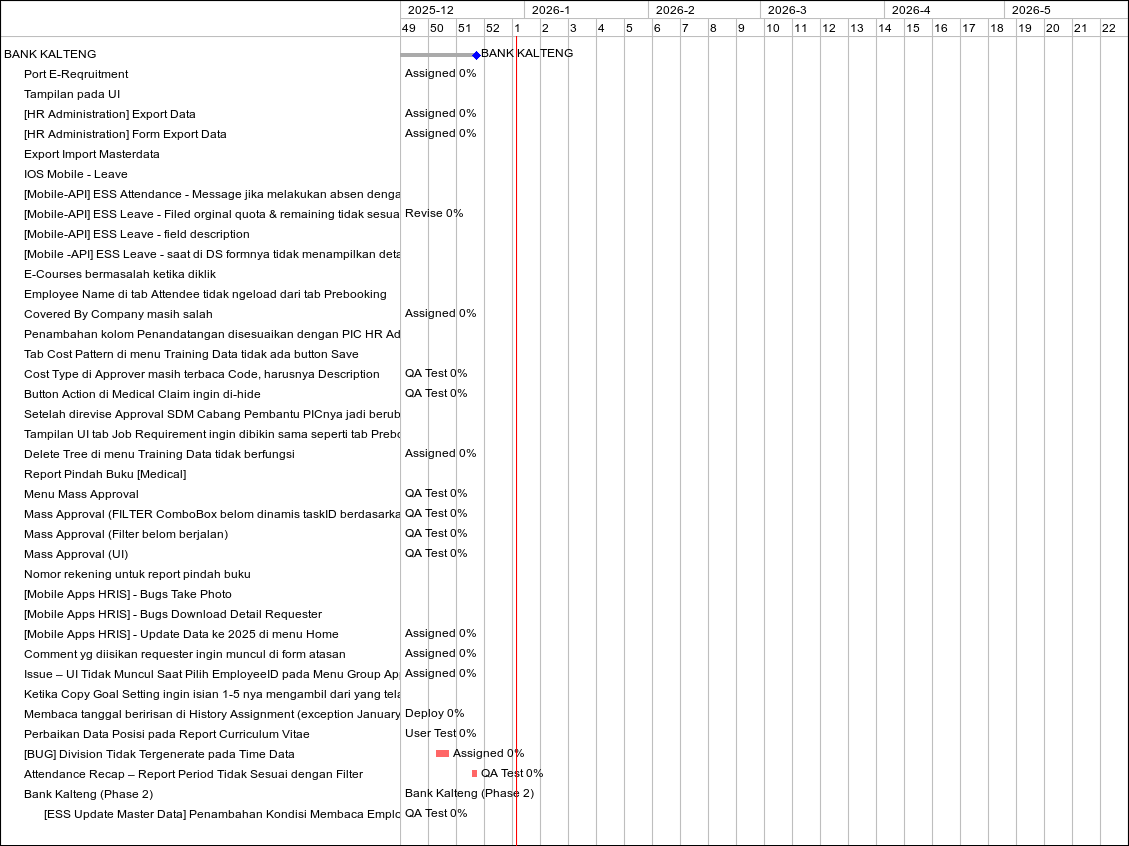This screenshot has height=846, width=1129.
Task: Select the red bar for BUG Division task
Action: 442,753
